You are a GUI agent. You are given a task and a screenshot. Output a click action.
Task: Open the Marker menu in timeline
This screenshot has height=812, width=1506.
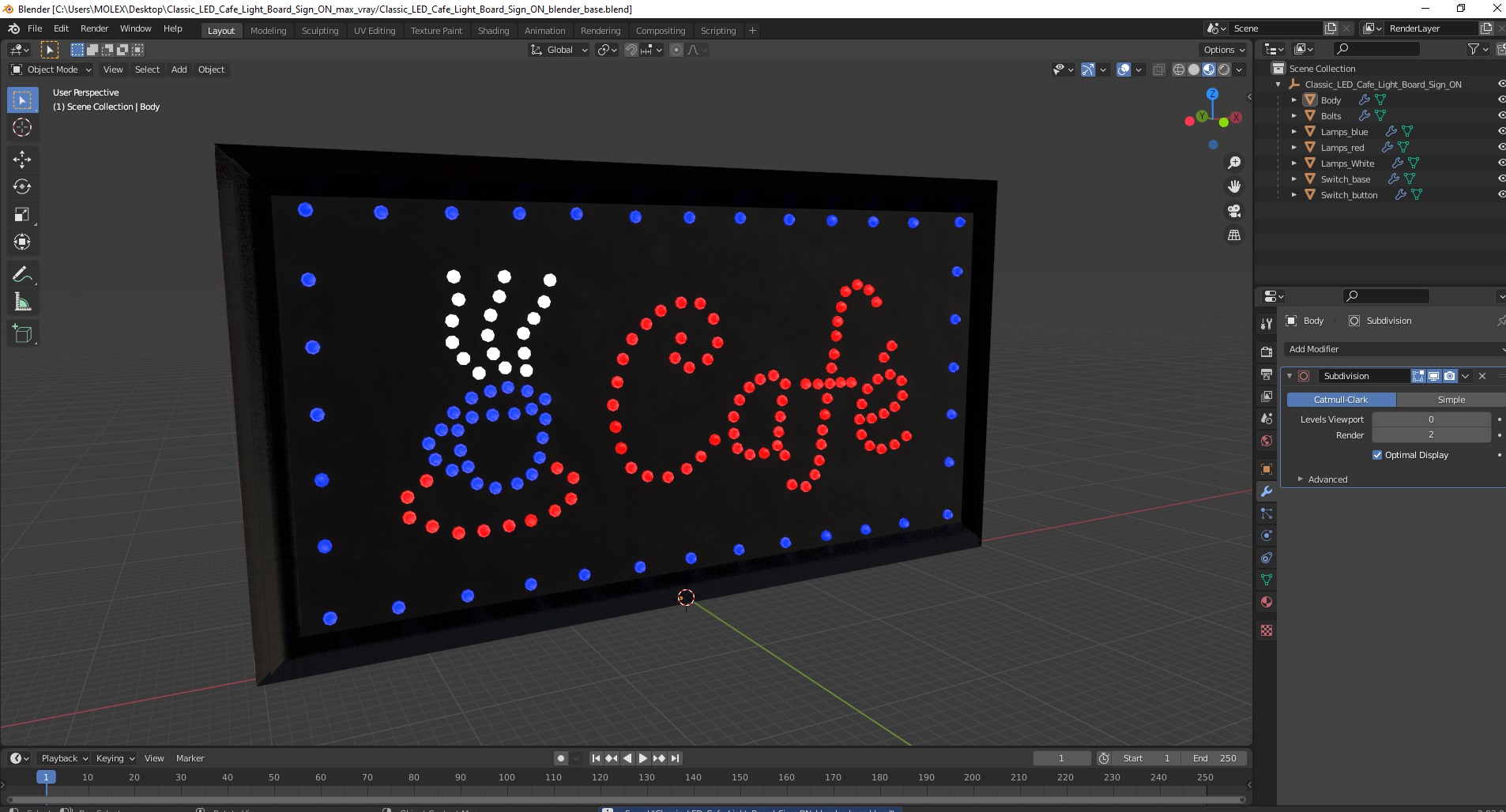tap(190, 758)
